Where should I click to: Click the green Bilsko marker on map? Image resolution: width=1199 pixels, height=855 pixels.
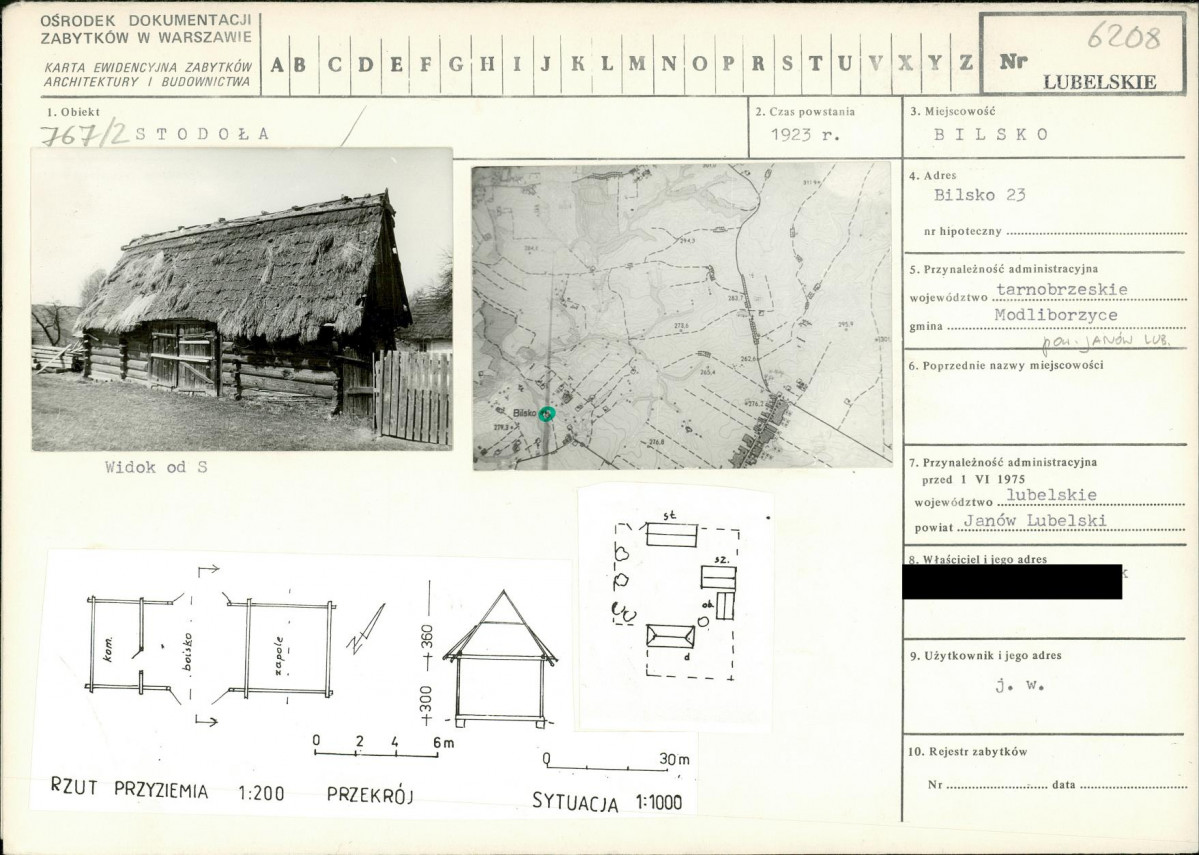pos(546,414)
